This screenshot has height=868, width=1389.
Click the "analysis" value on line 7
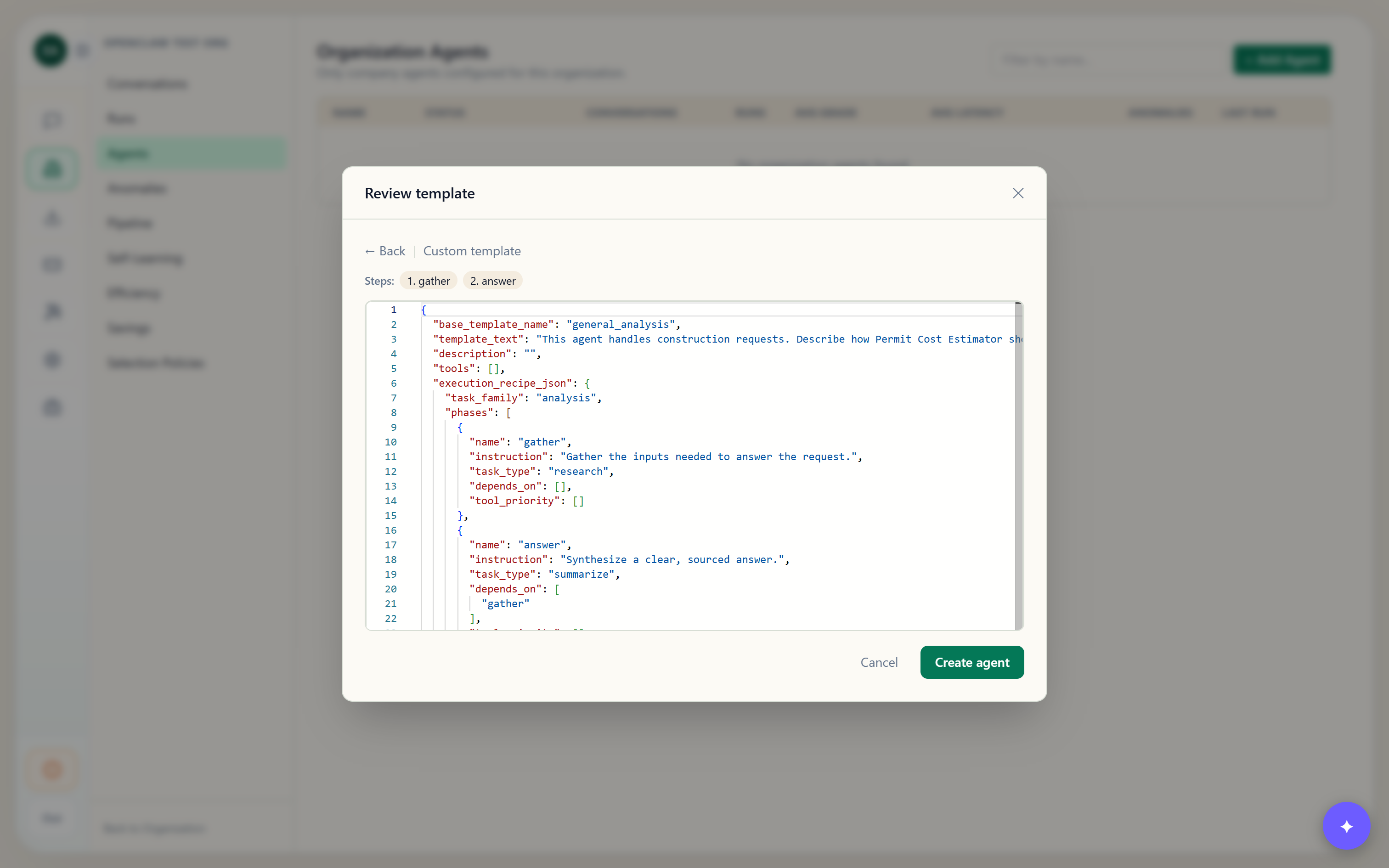point(566,398)
